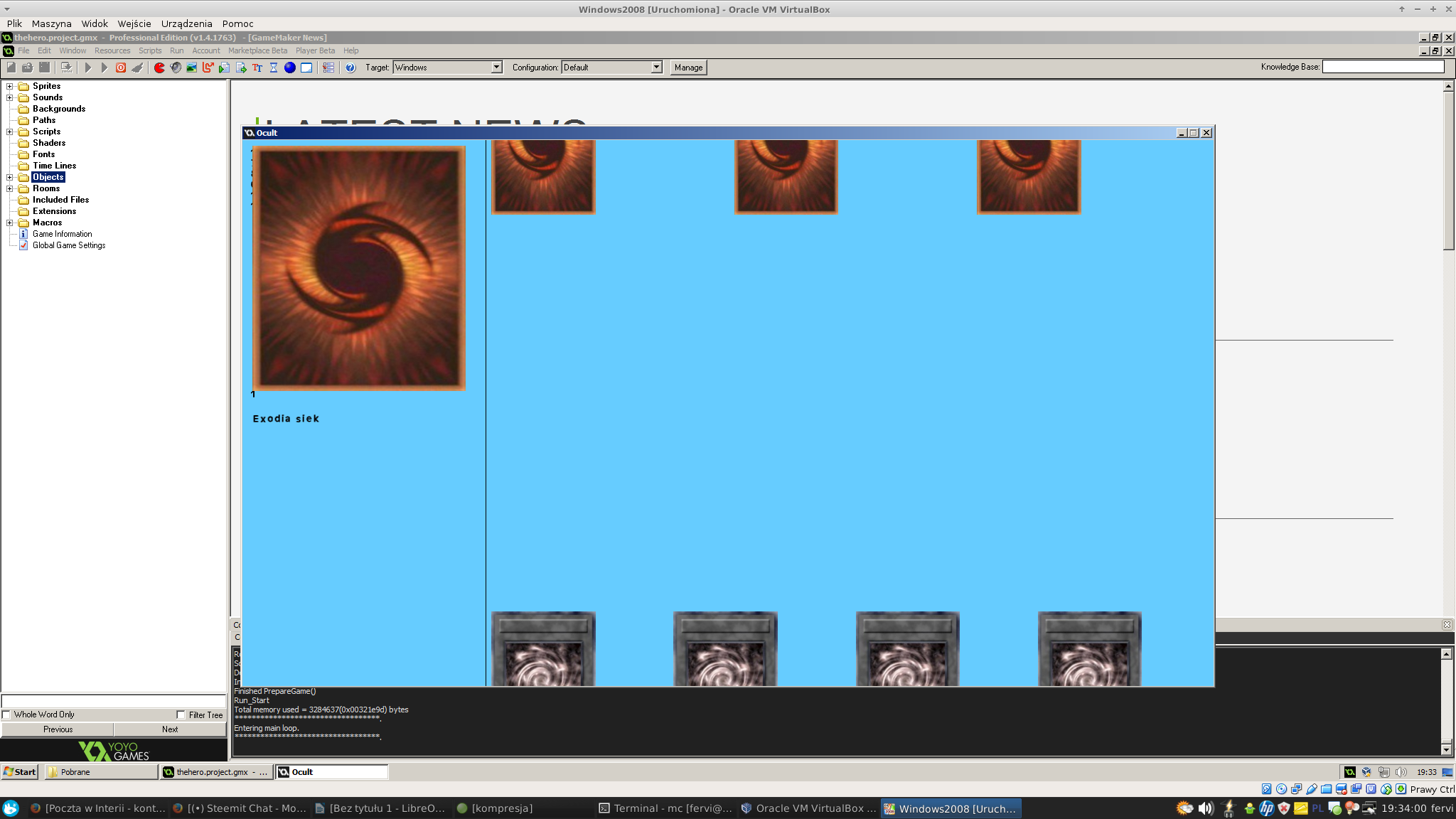Click the Knowledge Base search field
The width and height of the screenshot is (1456, 819).
tap(1383, 67)
